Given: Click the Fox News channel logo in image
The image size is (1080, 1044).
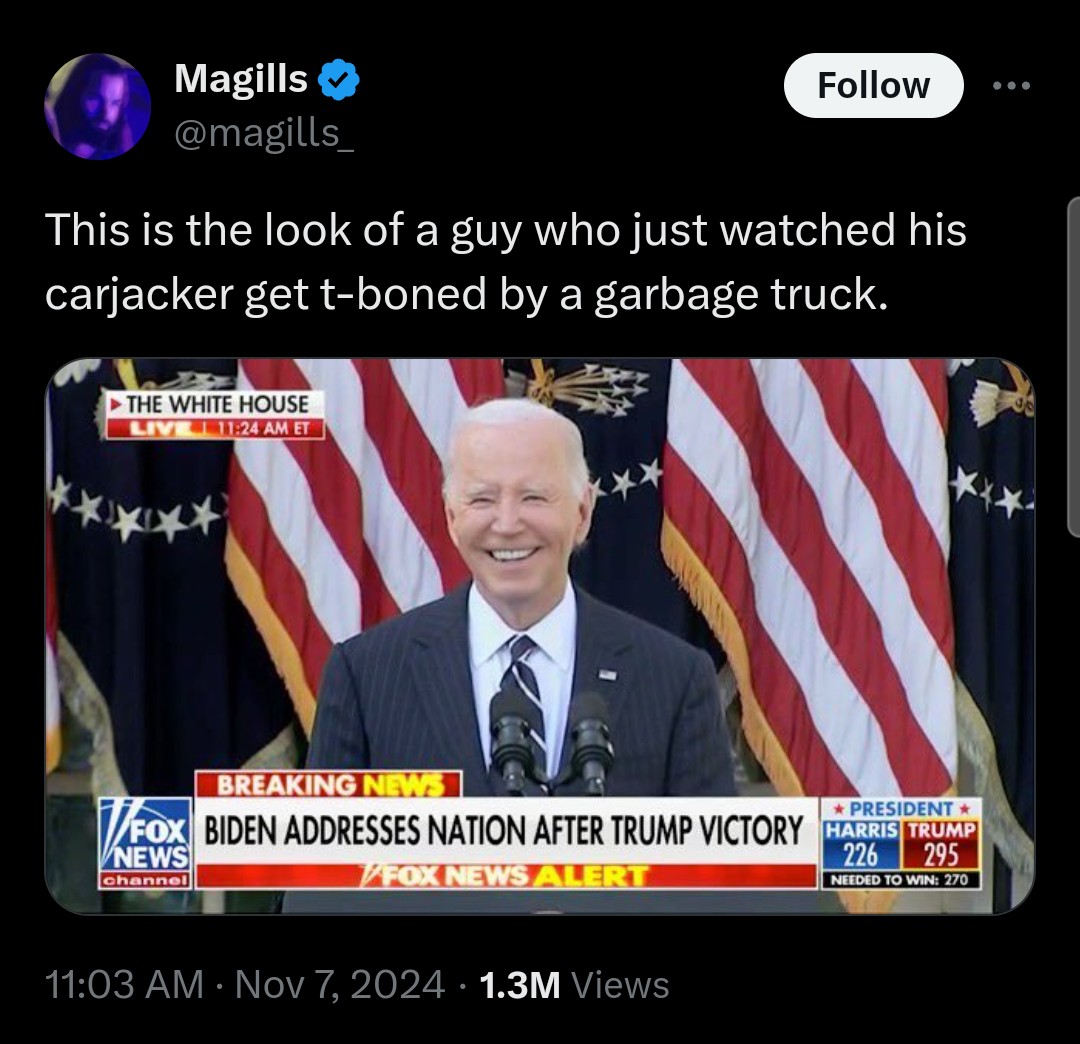Looking at the screenshot, I should 145,843.
